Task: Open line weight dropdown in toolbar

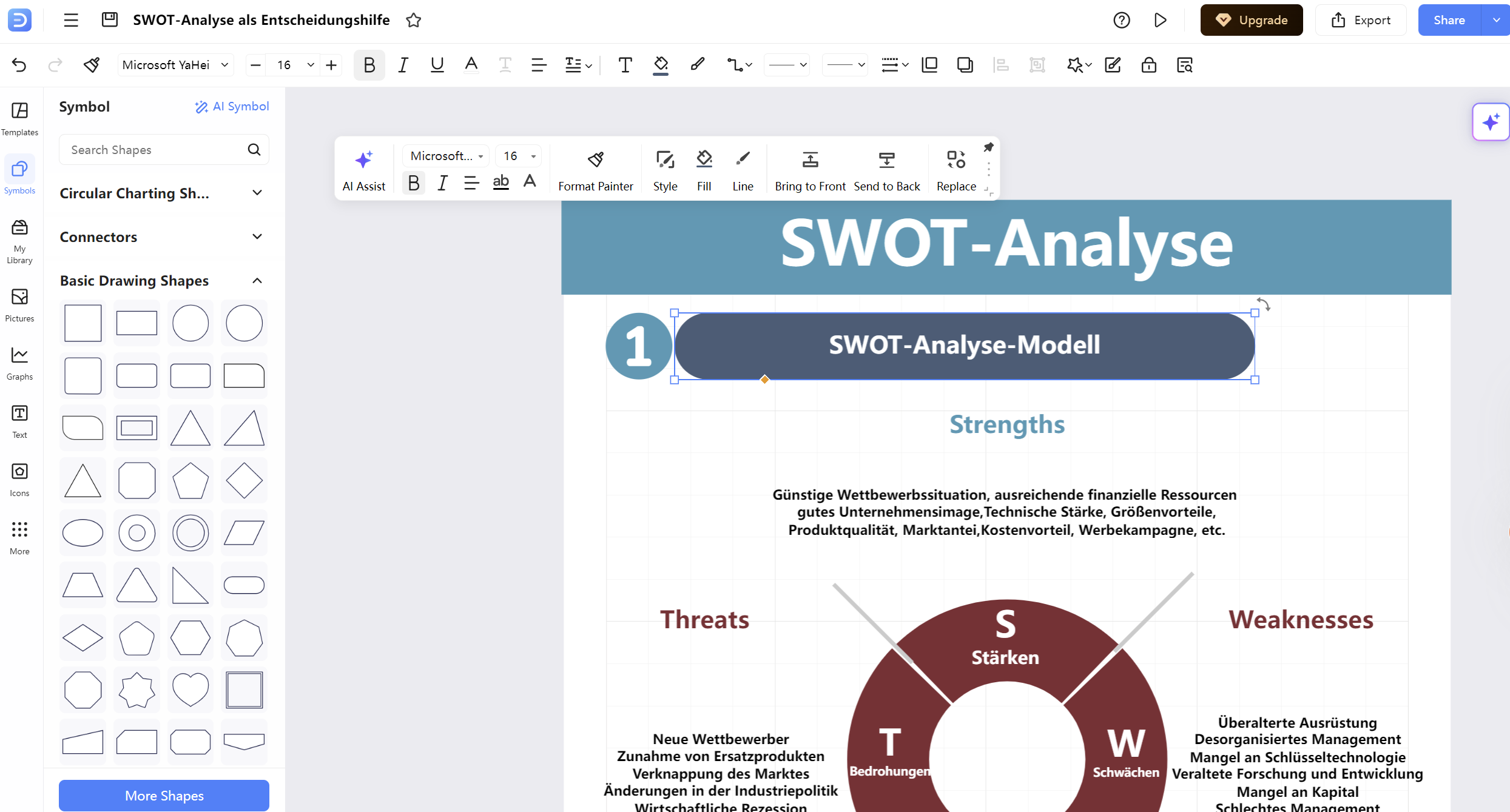Action: pos(894,65)
